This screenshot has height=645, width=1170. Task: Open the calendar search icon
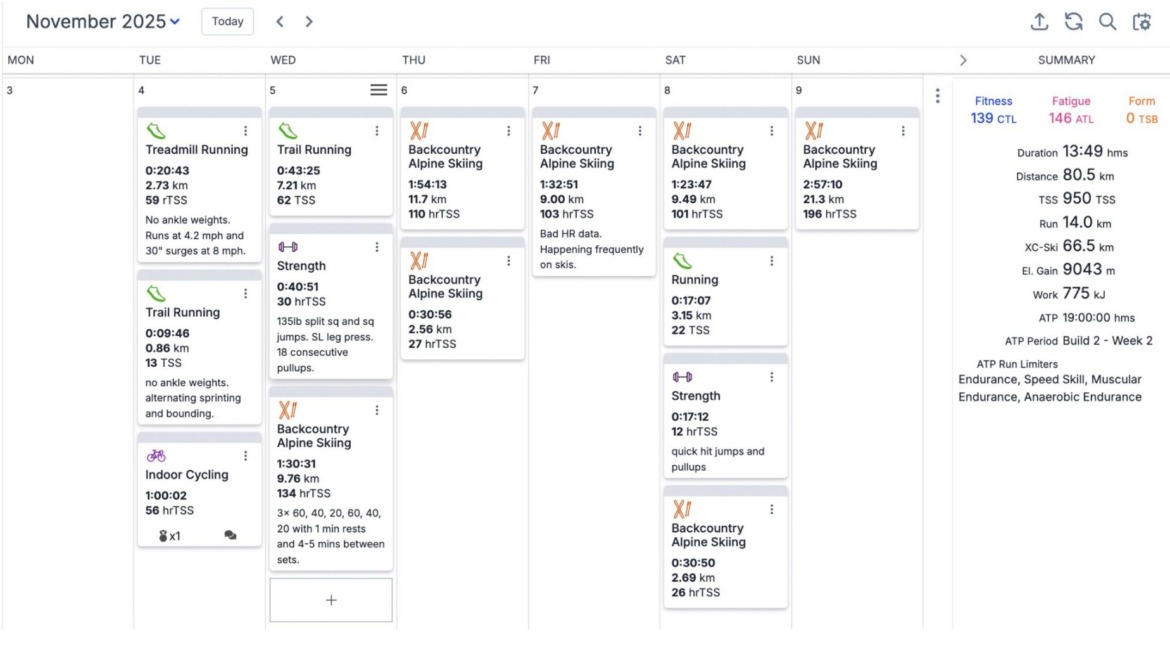click(x=1108, y=22)
